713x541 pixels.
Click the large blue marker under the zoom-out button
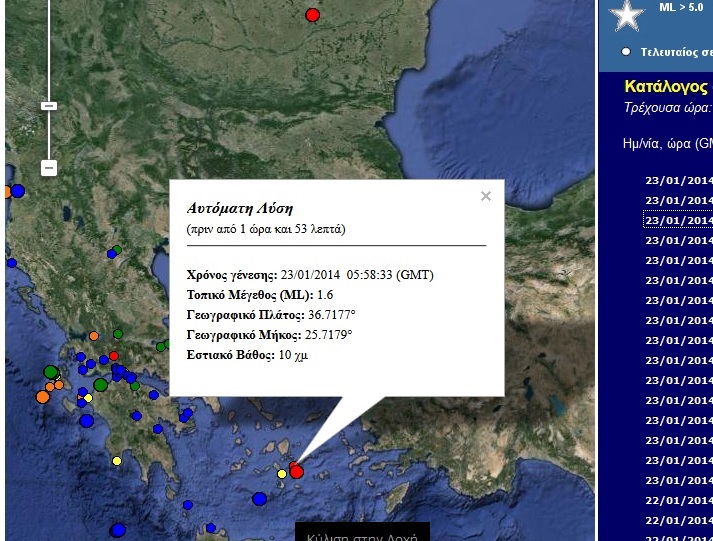tap(17, 191)
